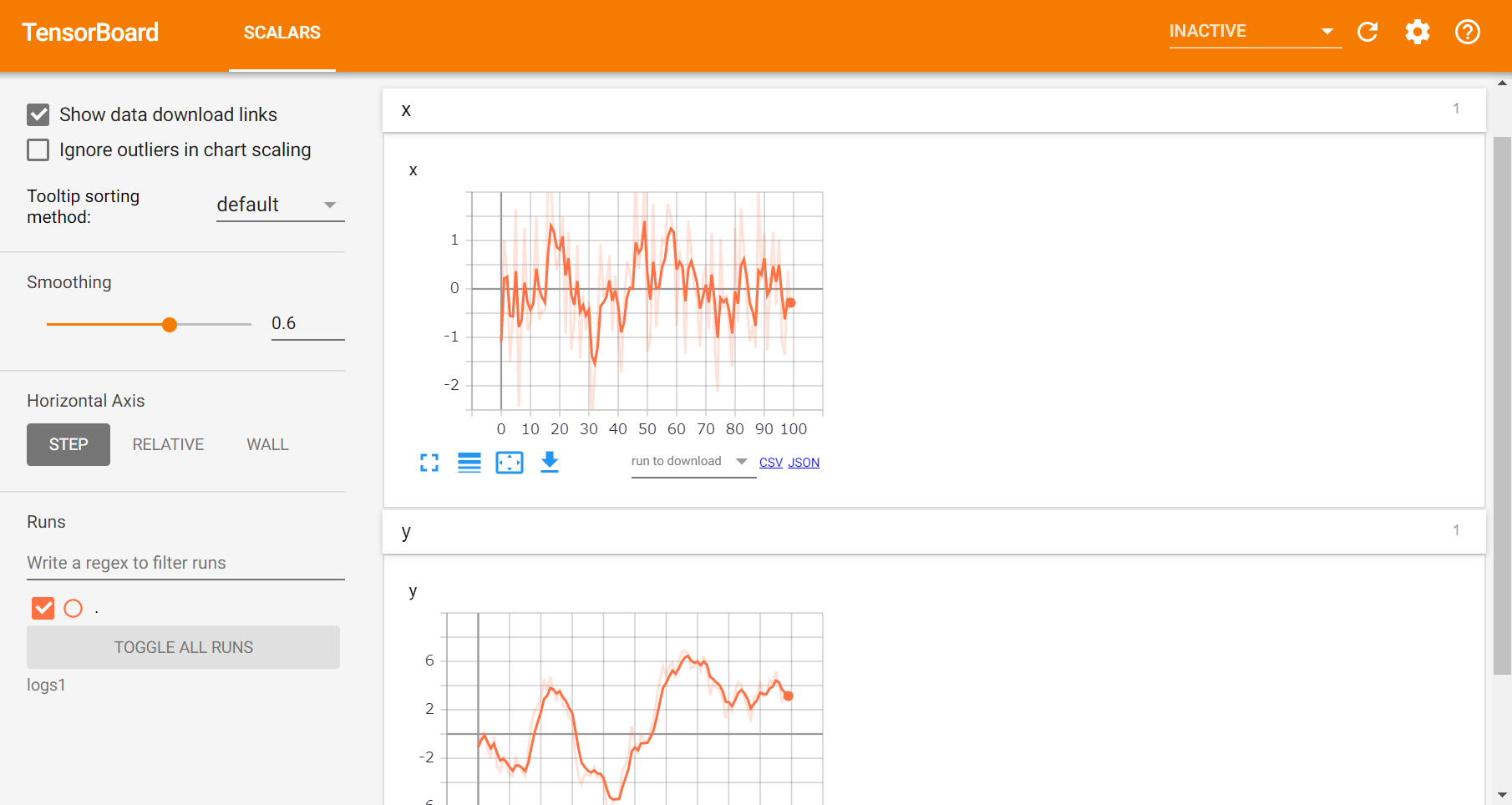
Task: Toggle visibility of the logs1 run
Action: pos(43,608)
